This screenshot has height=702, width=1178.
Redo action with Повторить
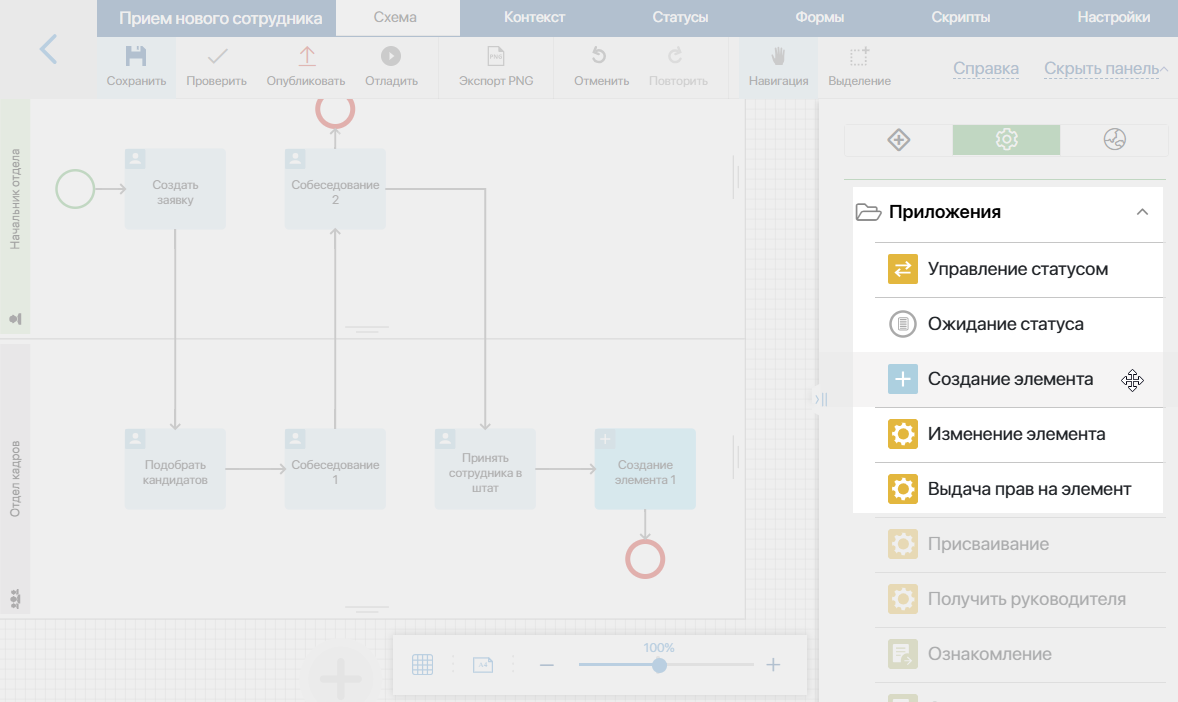coord(678,66)
